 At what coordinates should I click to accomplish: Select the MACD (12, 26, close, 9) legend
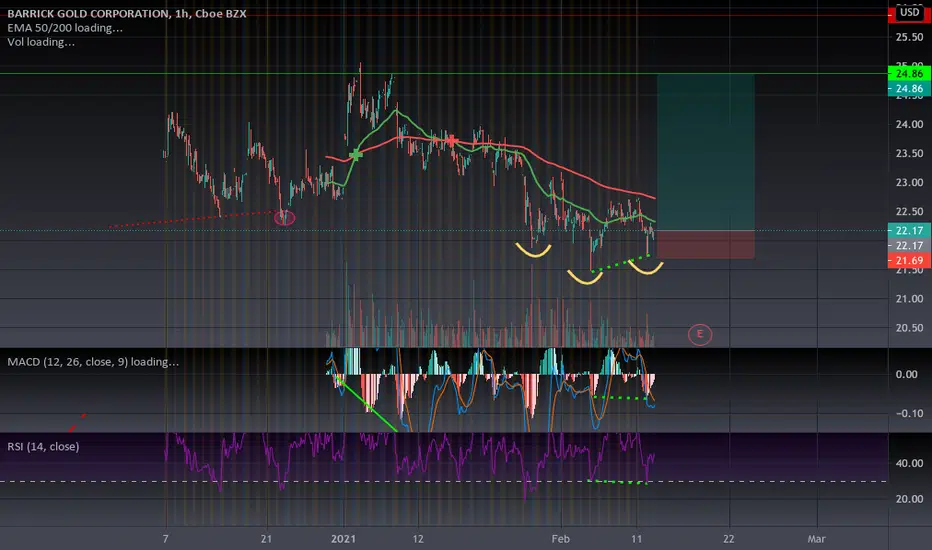click(x=93, y=362)
